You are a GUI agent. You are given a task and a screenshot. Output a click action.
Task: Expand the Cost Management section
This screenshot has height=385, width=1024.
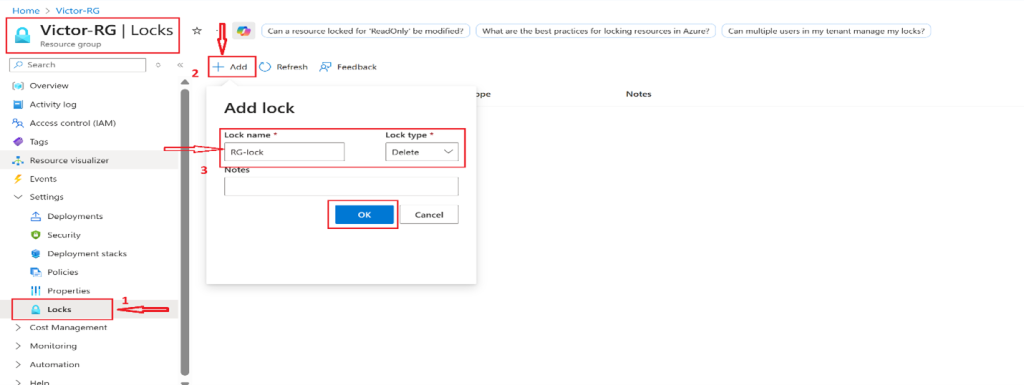coord(18,328)
